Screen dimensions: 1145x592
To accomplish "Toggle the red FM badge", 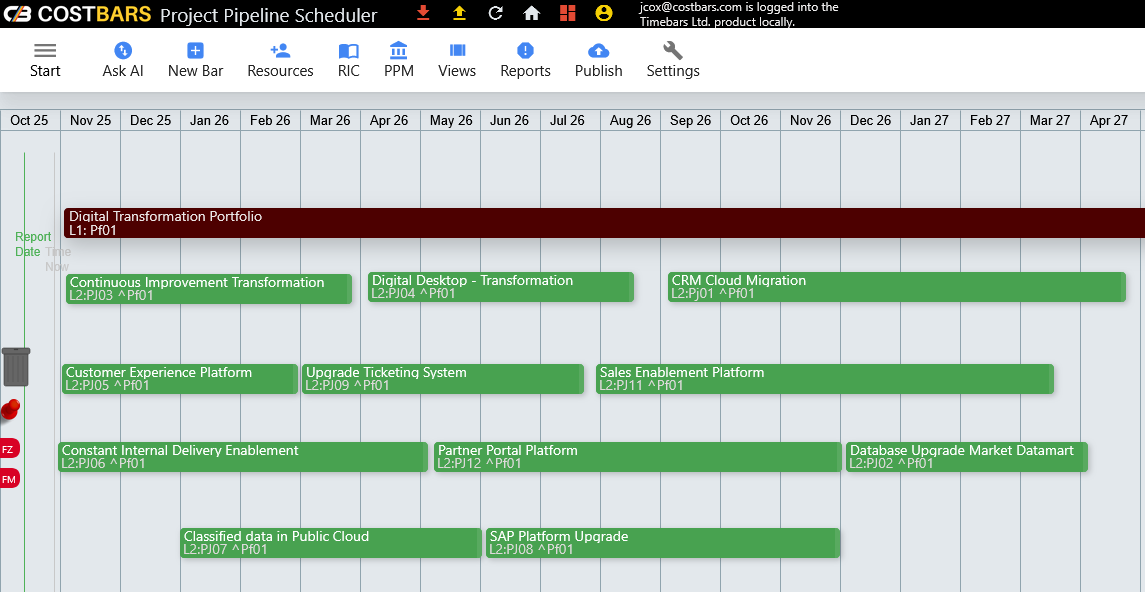I will pyautogui.click(x=9, y=479).
